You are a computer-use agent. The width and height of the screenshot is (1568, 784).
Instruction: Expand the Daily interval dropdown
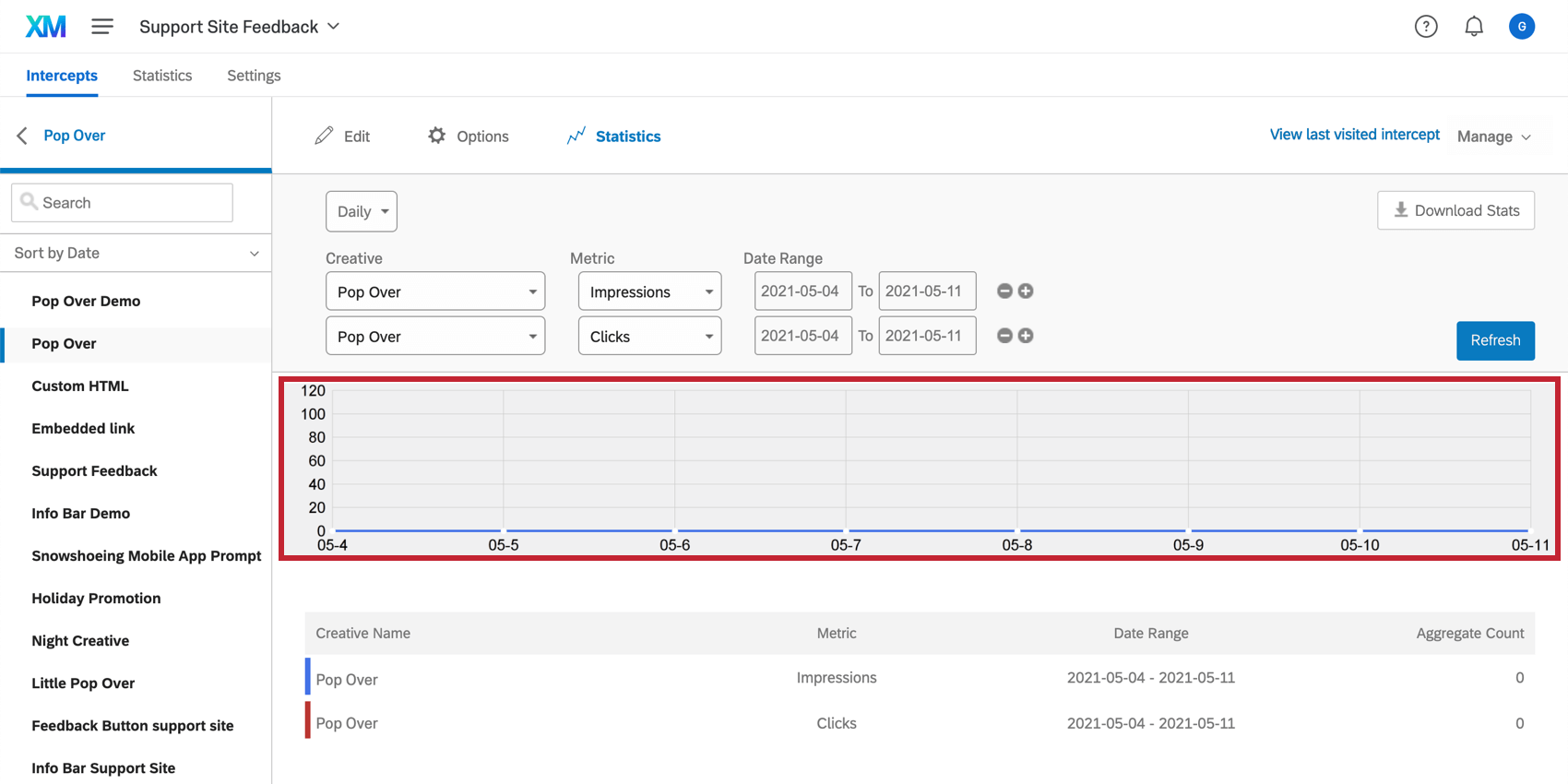(362, 211)
